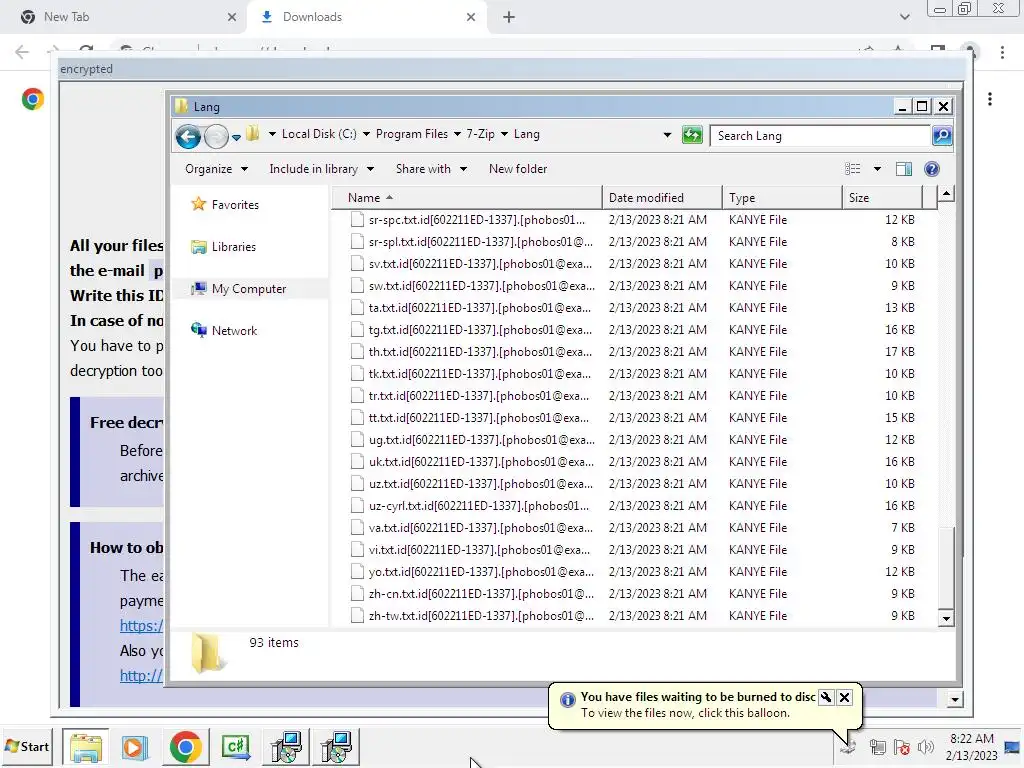Image resolution: width=1024 pixels, height=768 pixels.
Task: Select file uk.txt.id[602211ED-1337]
Action: coord(481,462)
